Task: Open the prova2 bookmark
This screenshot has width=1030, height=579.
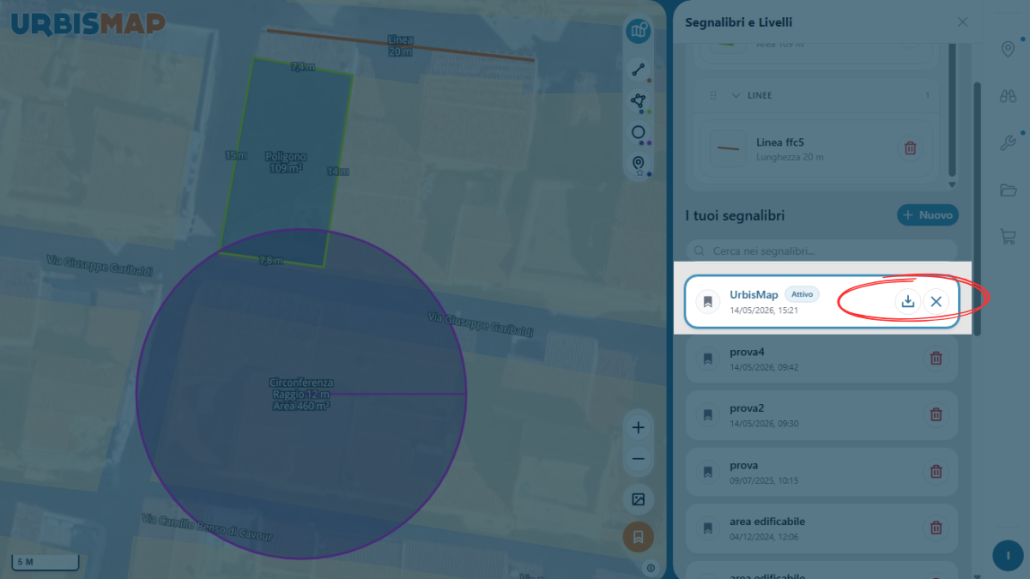Action: 821,415
